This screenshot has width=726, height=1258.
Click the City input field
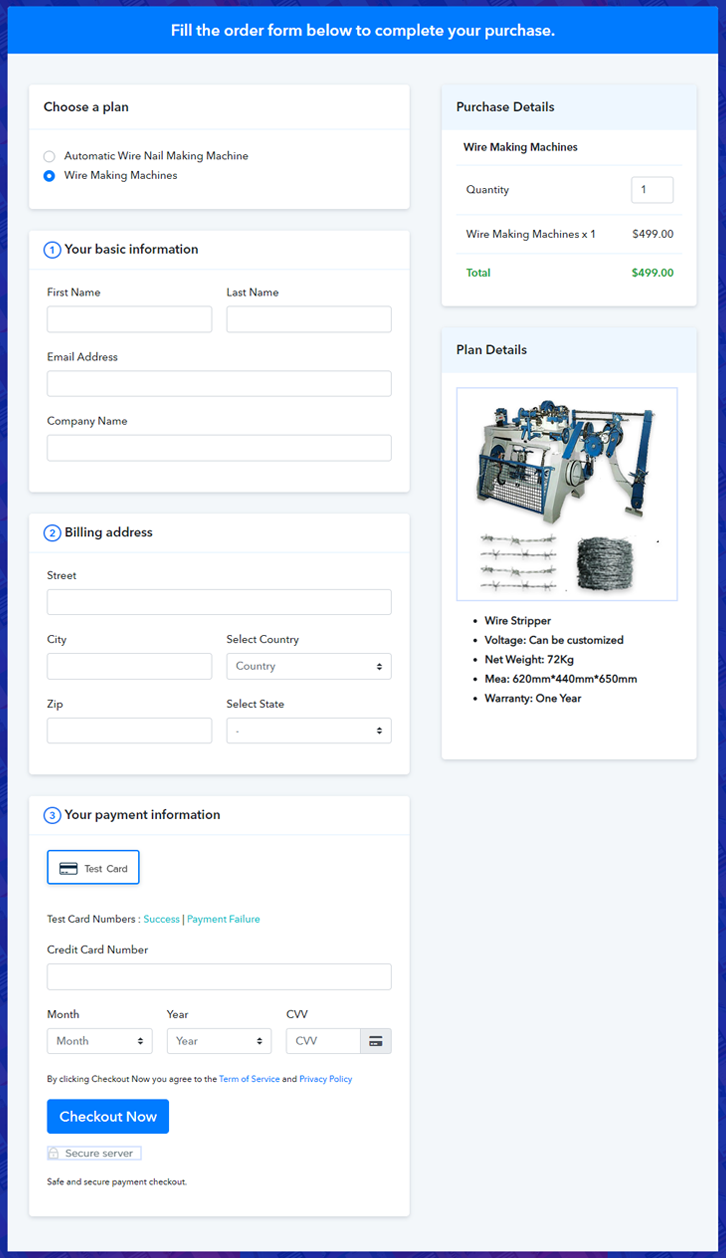(129, 666)
